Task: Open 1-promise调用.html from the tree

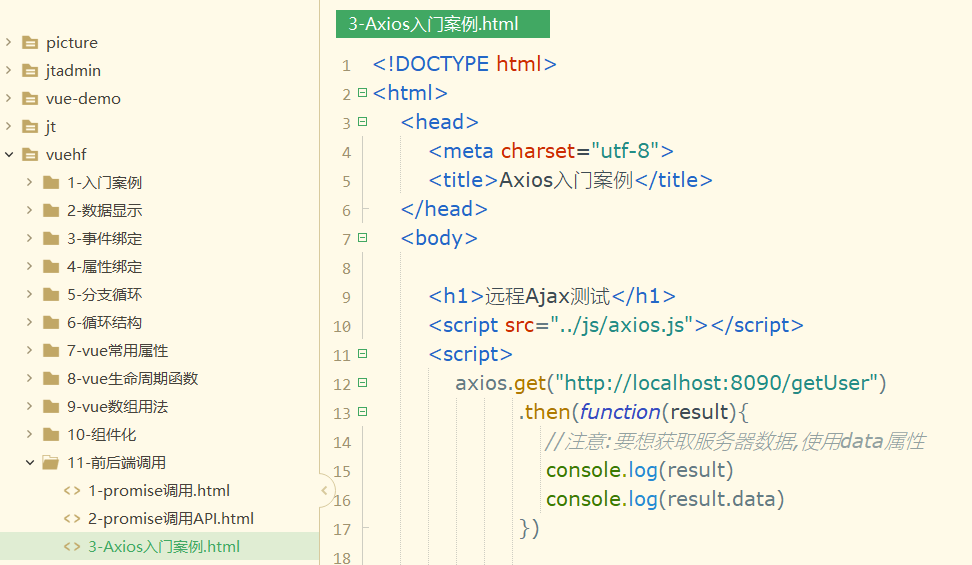Action: click(x=159, y=491)
